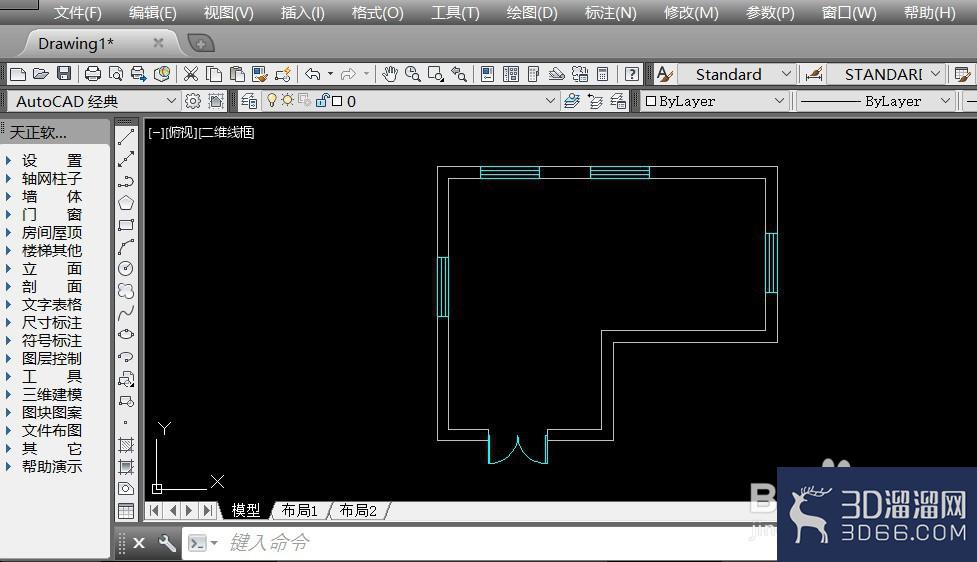Image resolution: width=977 pixels, height=562 pixels.
Task: Select the Rectangle tool
Action: 126,225
